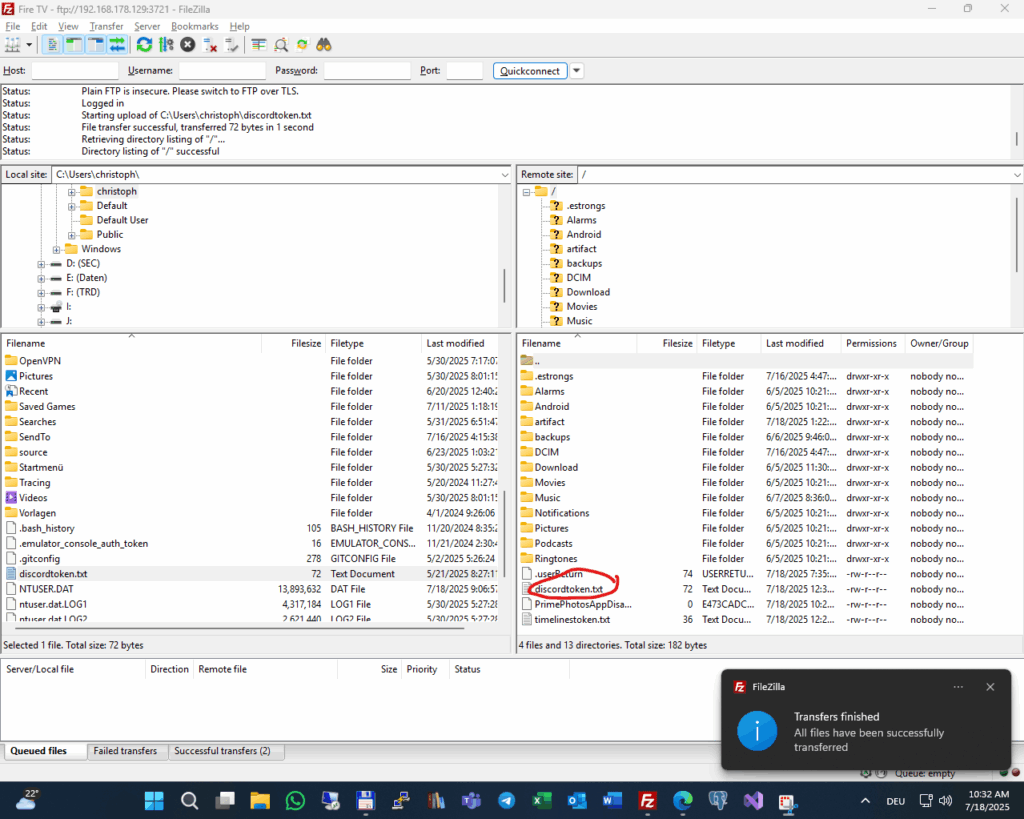Open the Quickconnect history dropdown arrow
Screen dimensions: 1024x819
click(577, 71)
